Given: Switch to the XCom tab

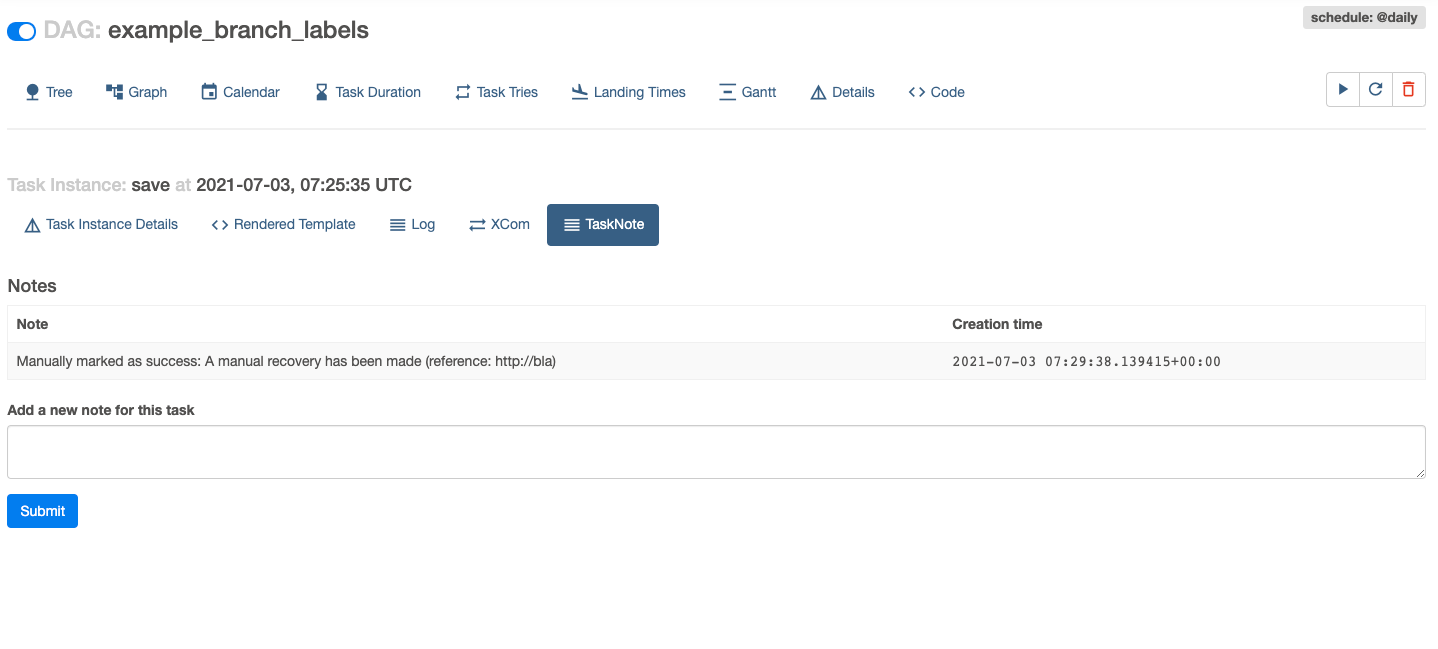Looking at the screenshot, I should click(499, 224).
